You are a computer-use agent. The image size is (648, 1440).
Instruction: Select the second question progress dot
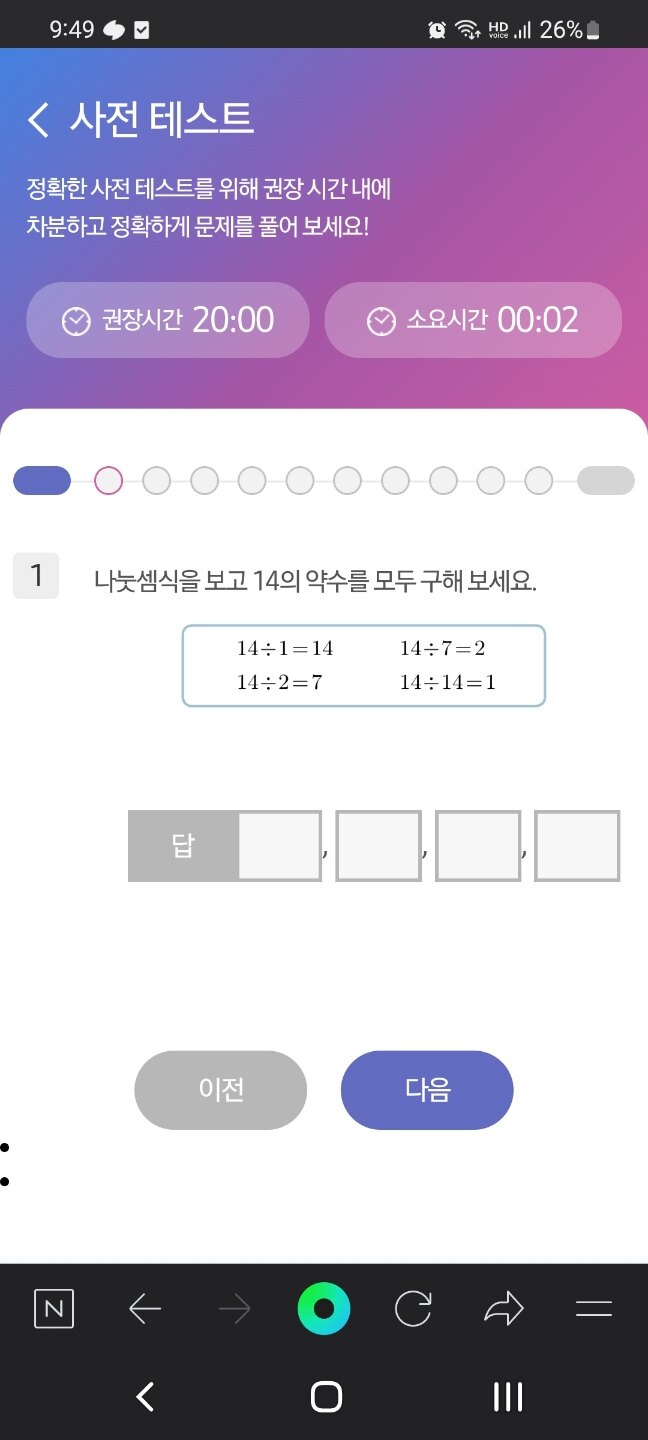156,481
